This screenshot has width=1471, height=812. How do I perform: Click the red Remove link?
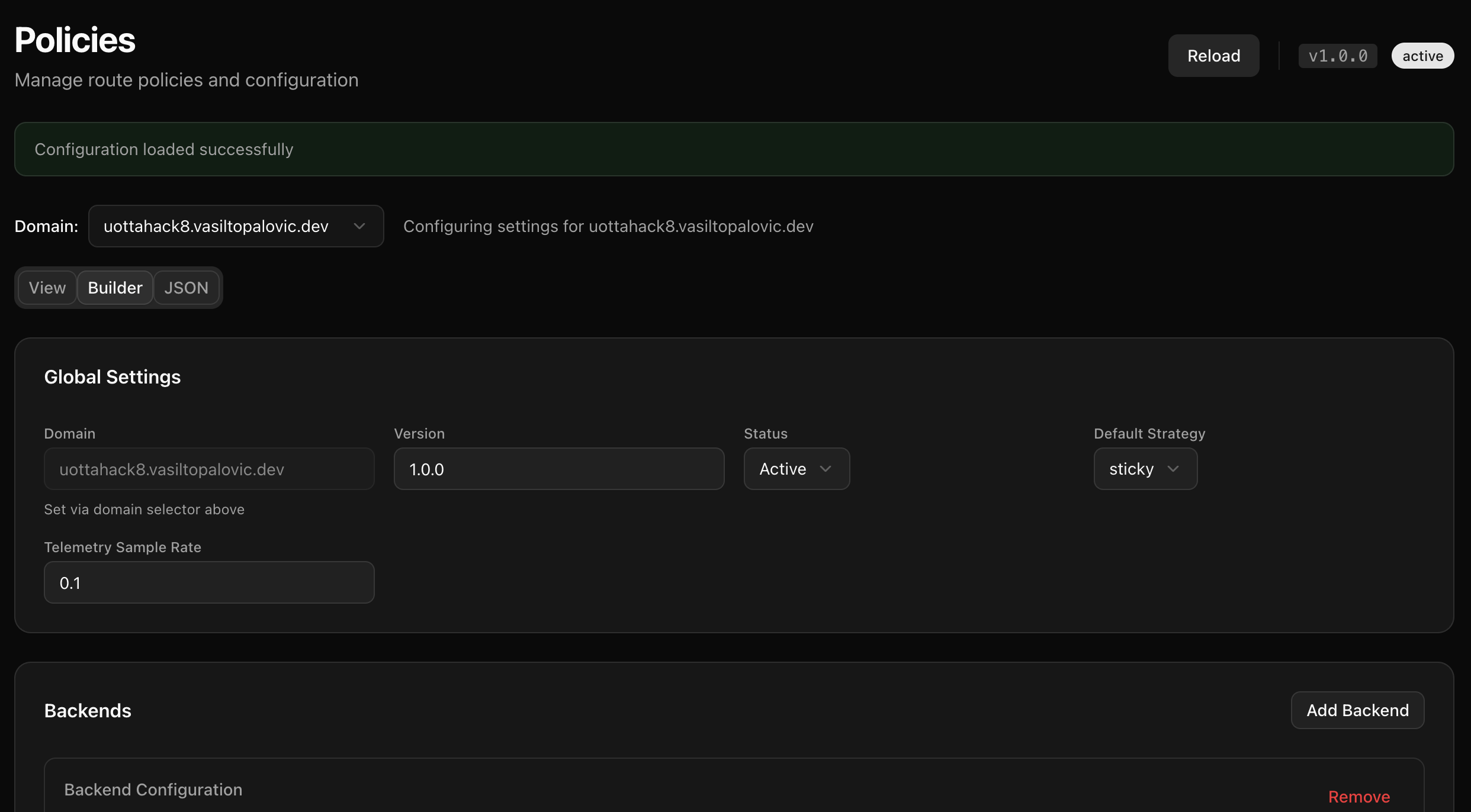coord(1358,797)
